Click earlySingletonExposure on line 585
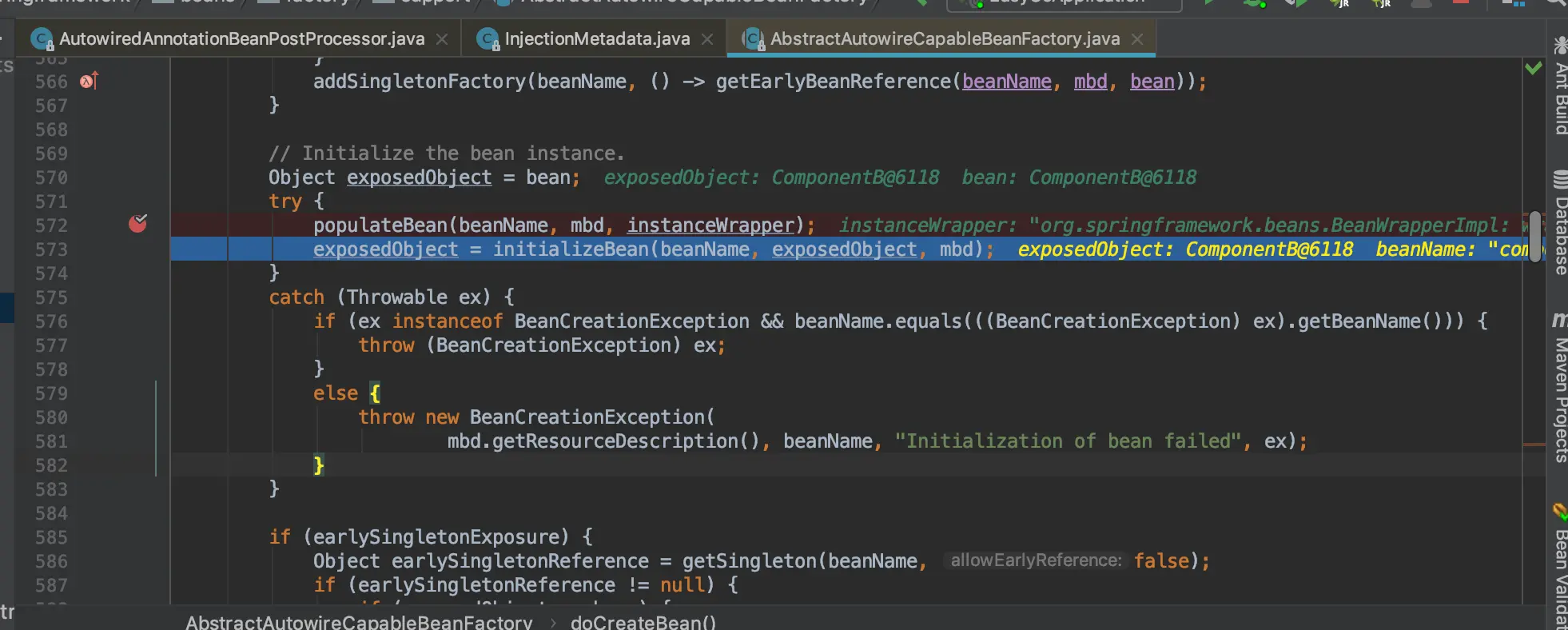 436,537
